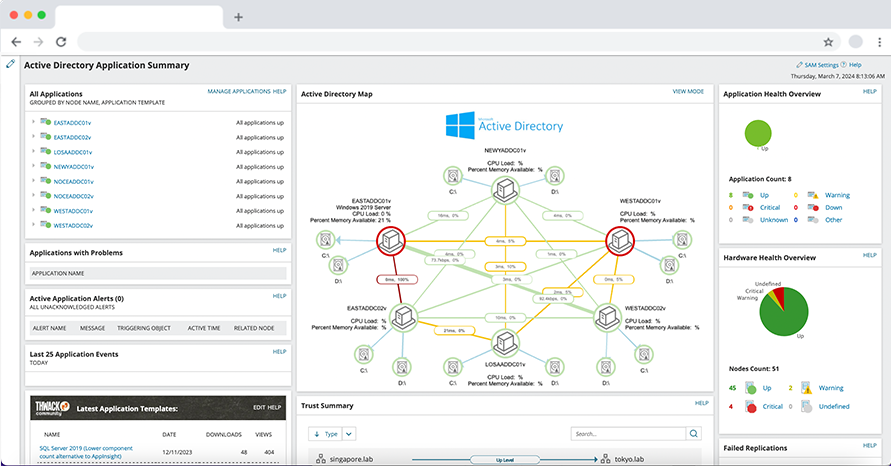Go back with the browser back arrow
The image size is (891, 466).
[x=16, y=41]
